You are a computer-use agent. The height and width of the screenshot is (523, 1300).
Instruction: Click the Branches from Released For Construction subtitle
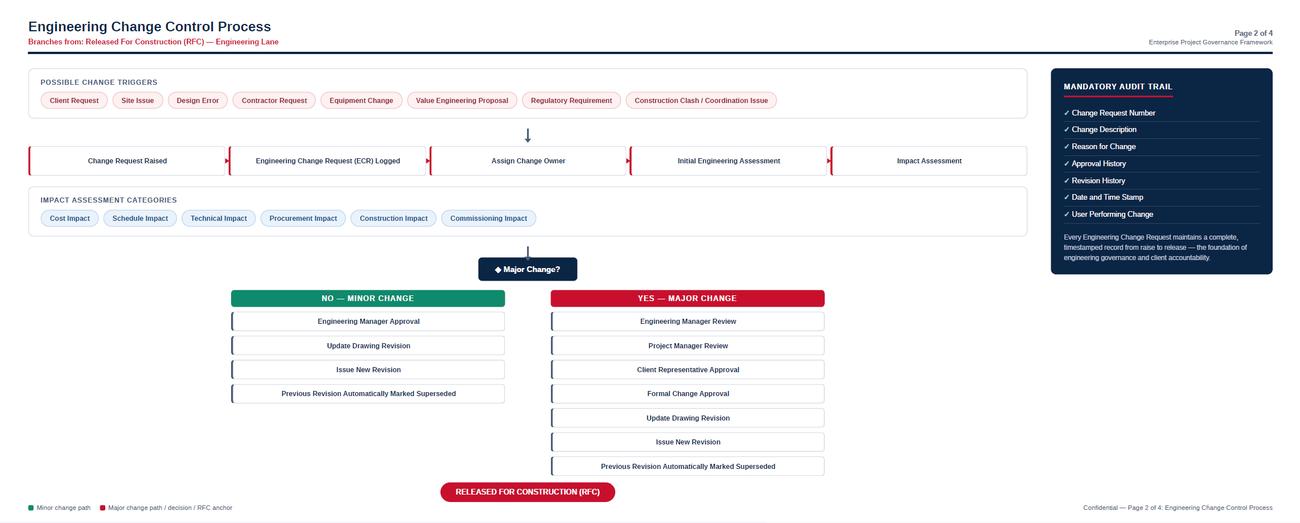[153, 42]
